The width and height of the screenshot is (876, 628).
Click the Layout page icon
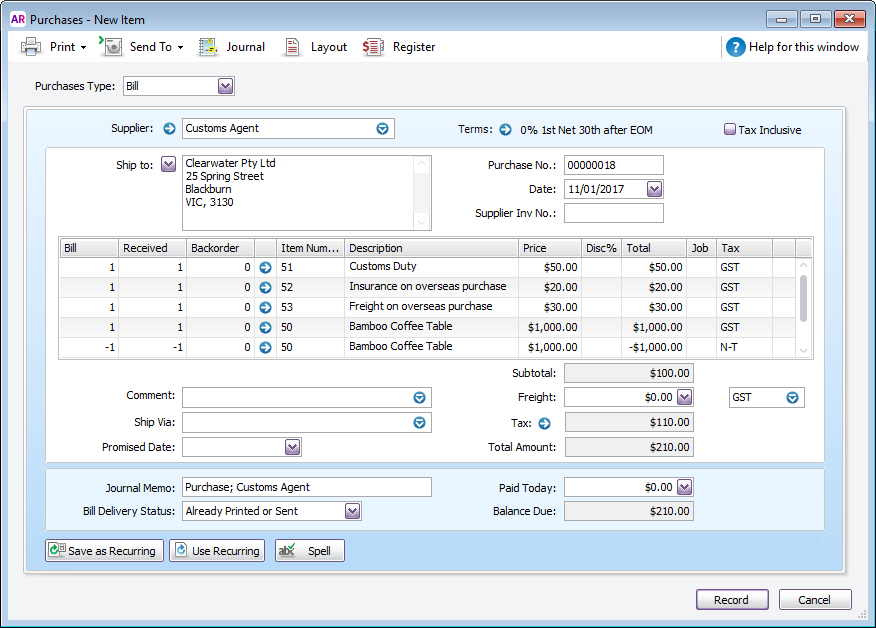[292, 47]
